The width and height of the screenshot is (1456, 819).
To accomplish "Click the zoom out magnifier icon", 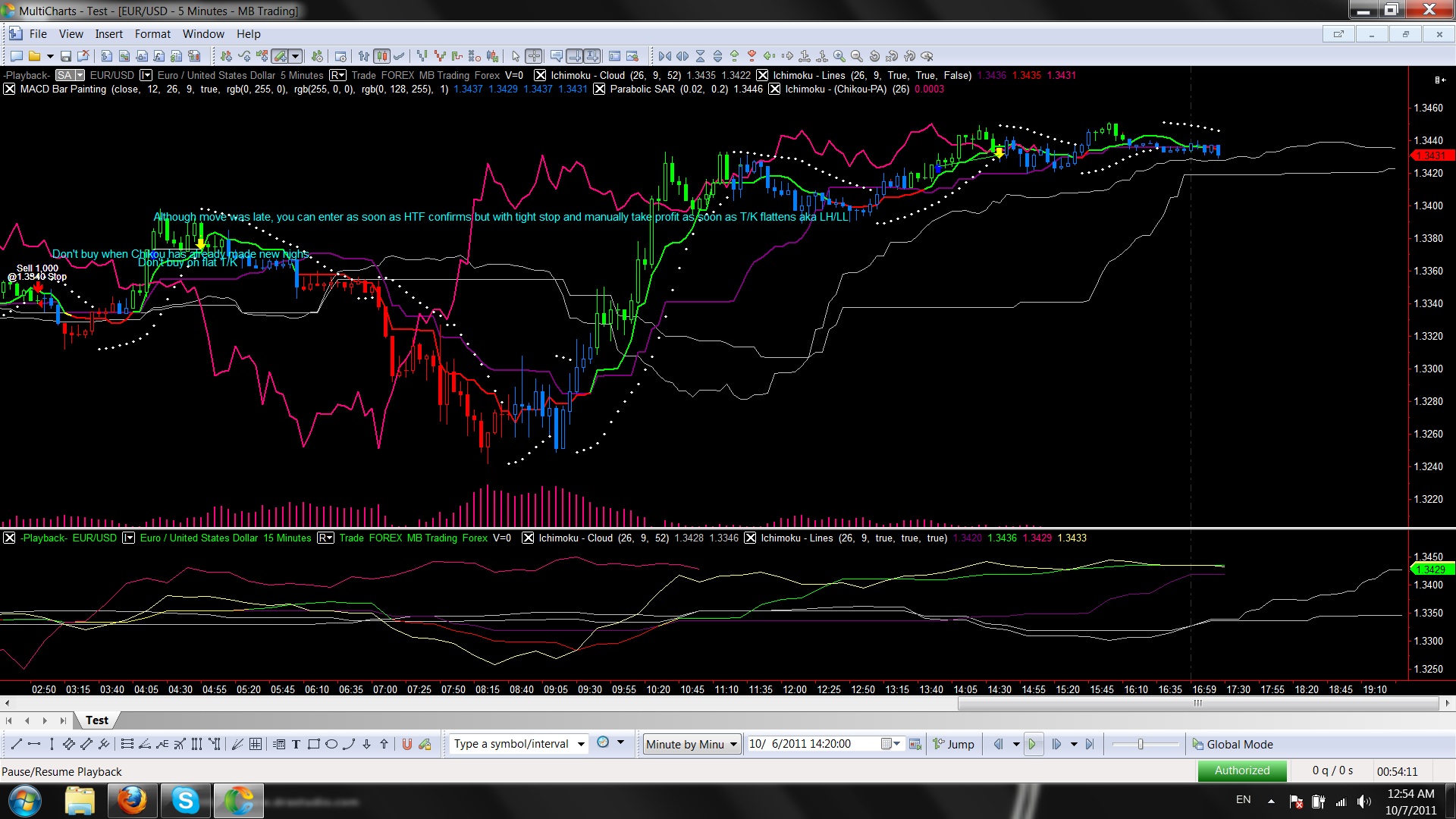I will (x=857, y=56).
